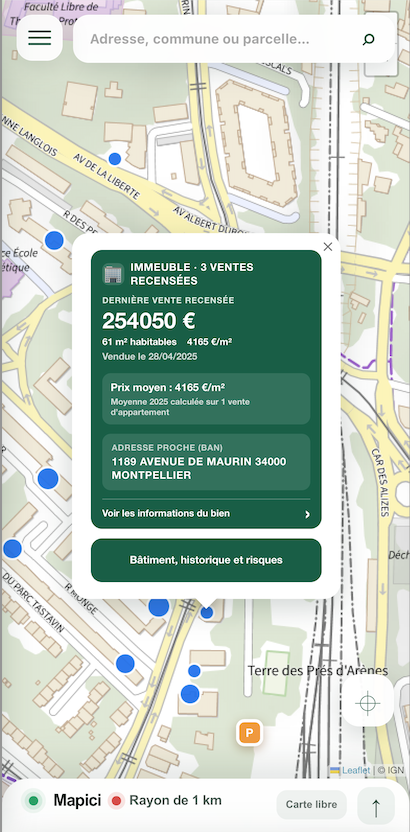Select blue marker near Av de la Liberté
The width and height of the screenshot is (410, 832).
point(115,159)
